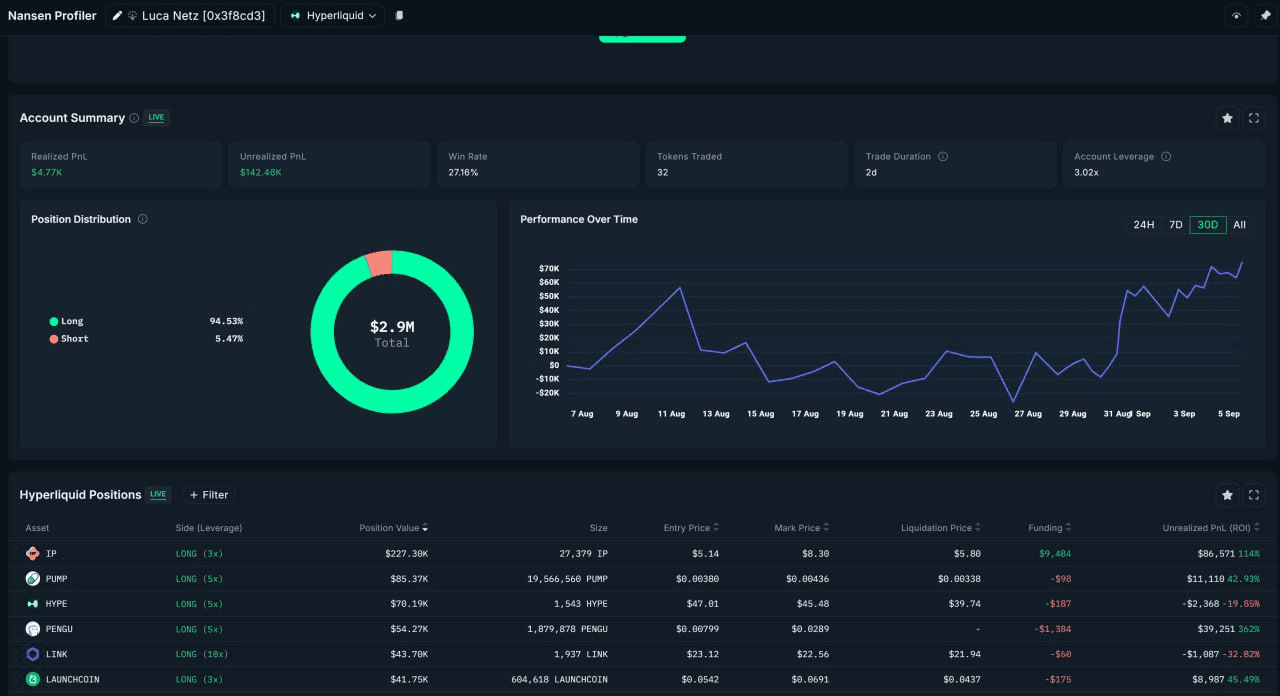Pin the profile with the pin icon

click(1265, 16)
